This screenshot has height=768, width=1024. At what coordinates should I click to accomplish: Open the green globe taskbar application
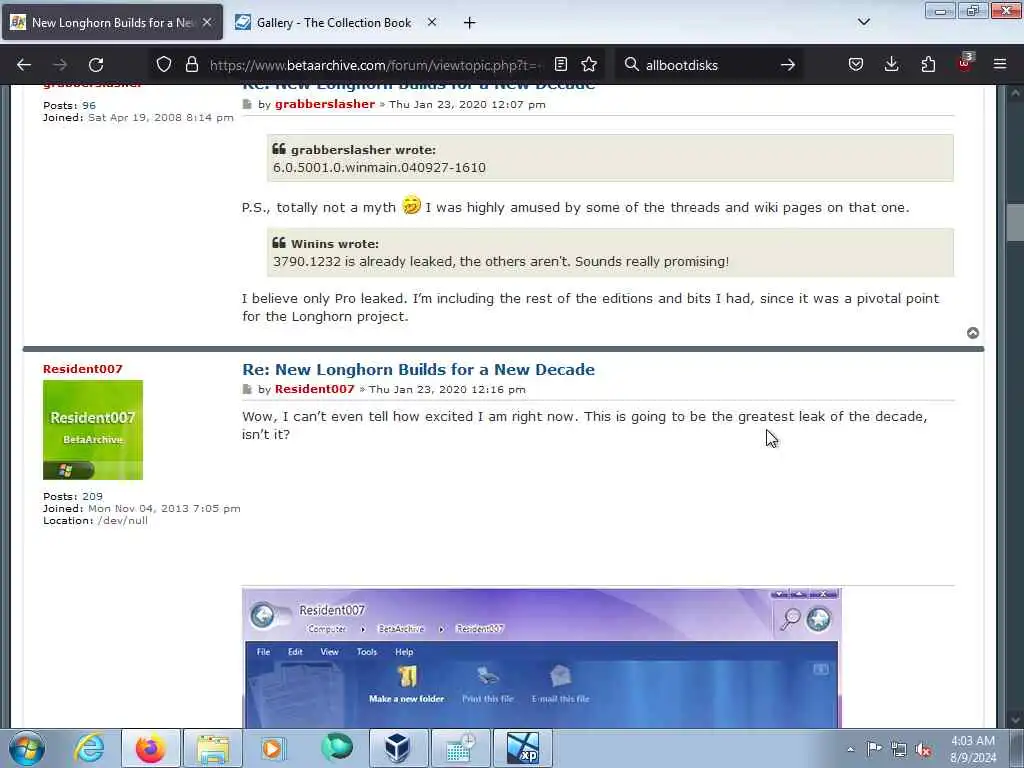click(336, 748)
